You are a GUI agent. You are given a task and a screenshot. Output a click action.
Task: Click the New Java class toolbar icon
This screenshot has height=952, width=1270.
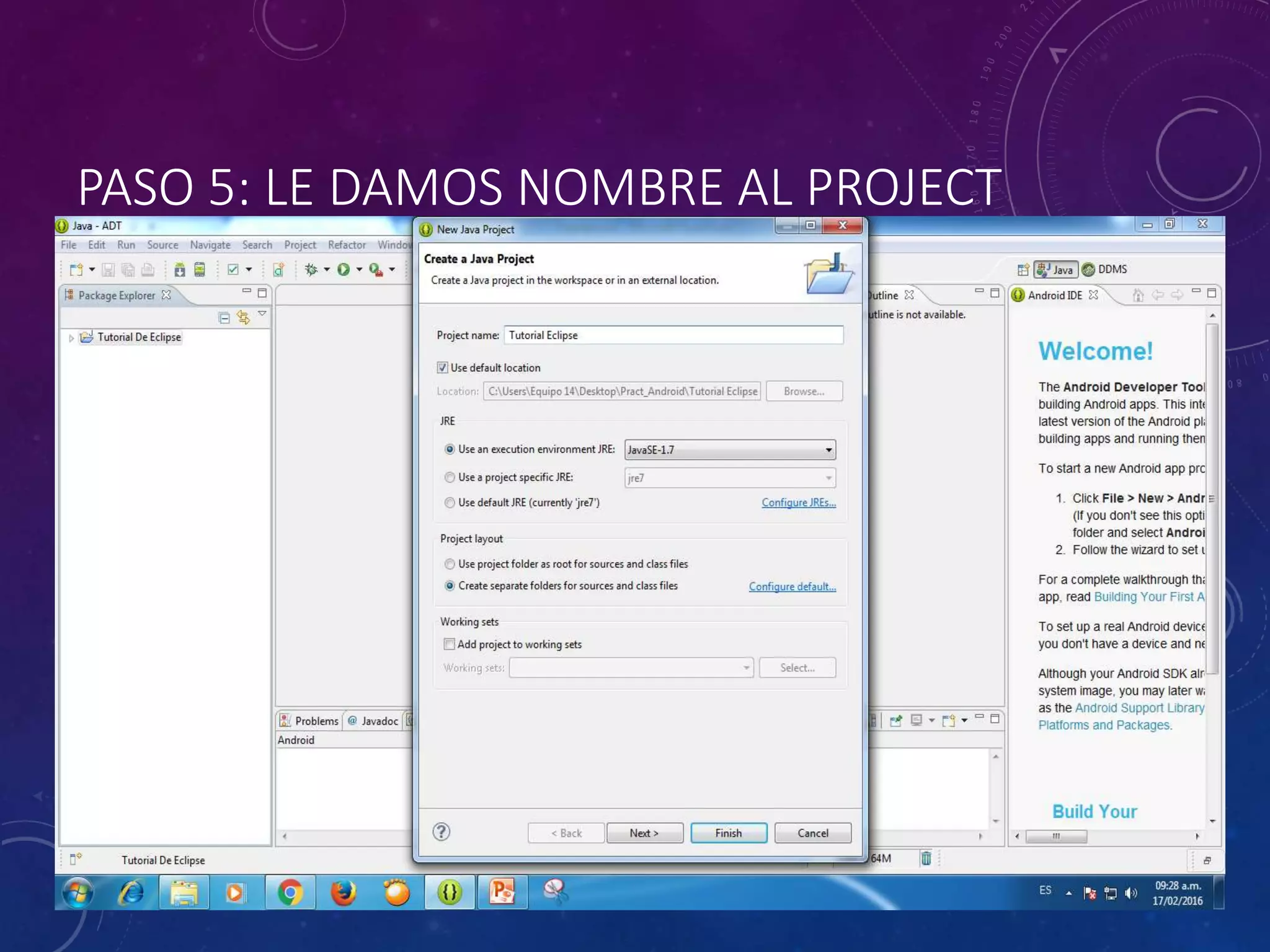click(278, 270)
